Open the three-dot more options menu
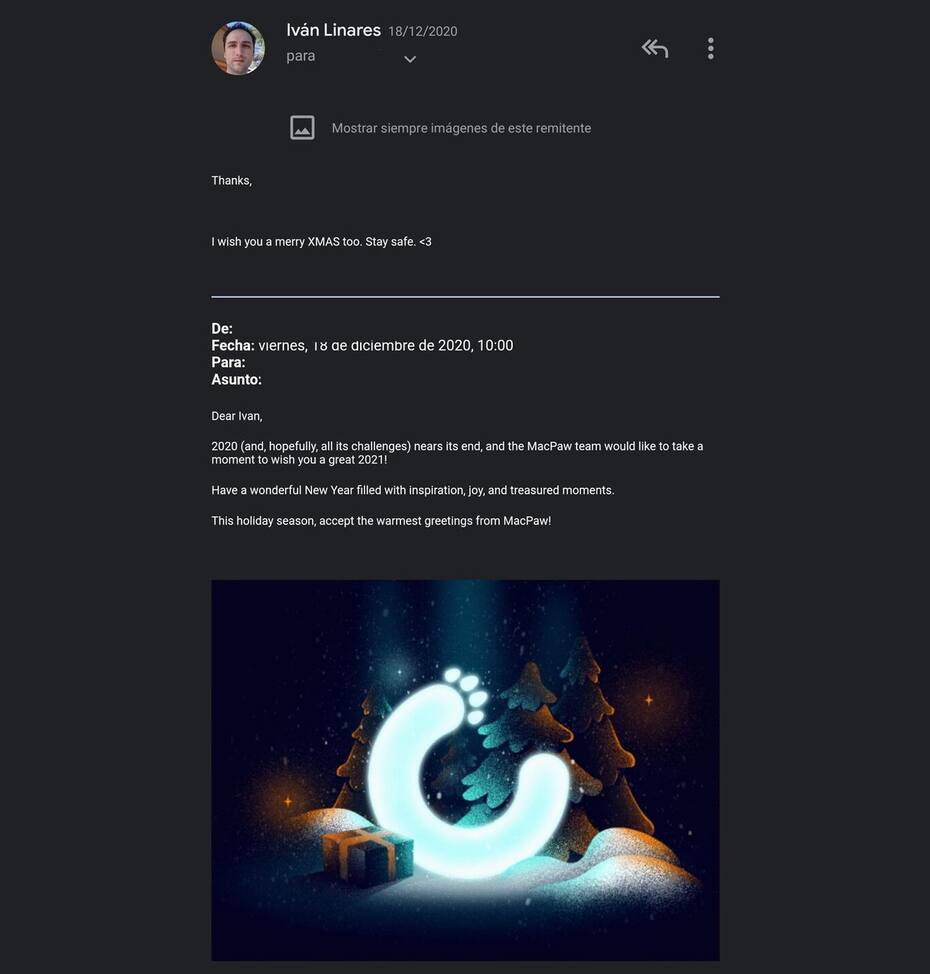The width and height of the screenshot is (930, 974). [711, 48]
